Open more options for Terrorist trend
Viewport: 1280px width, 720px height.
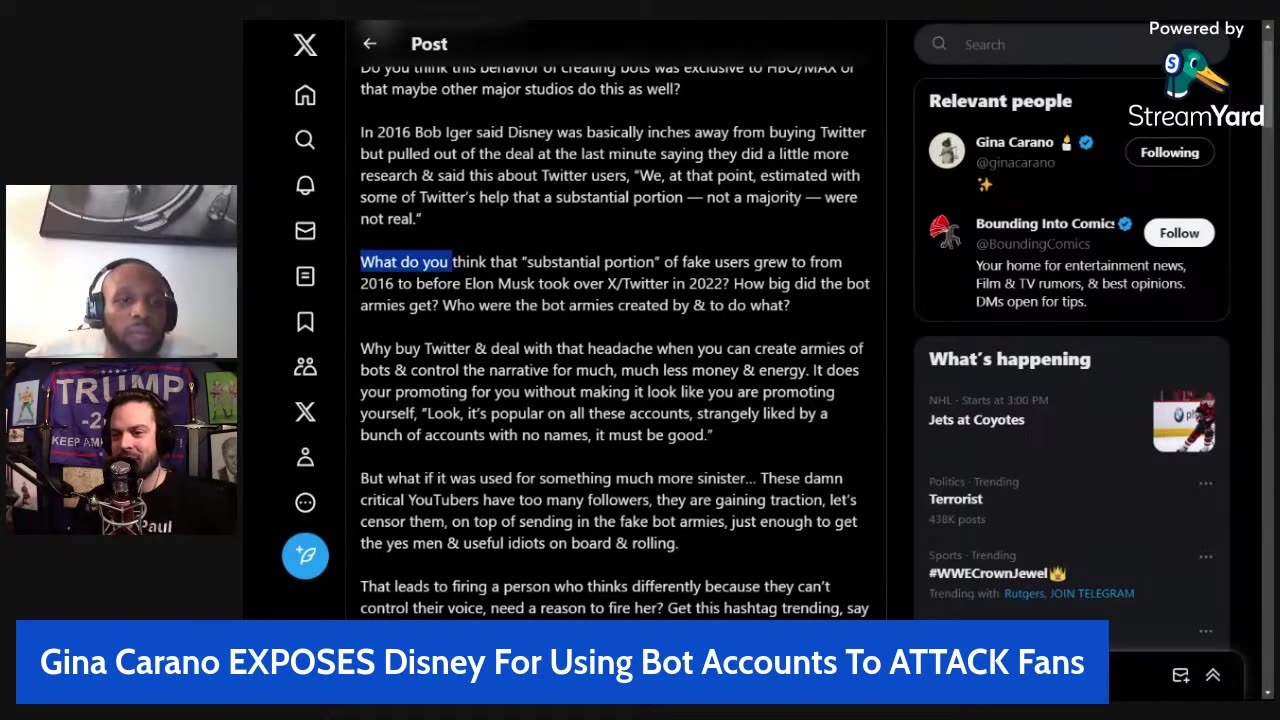(x=1205, y=483)
